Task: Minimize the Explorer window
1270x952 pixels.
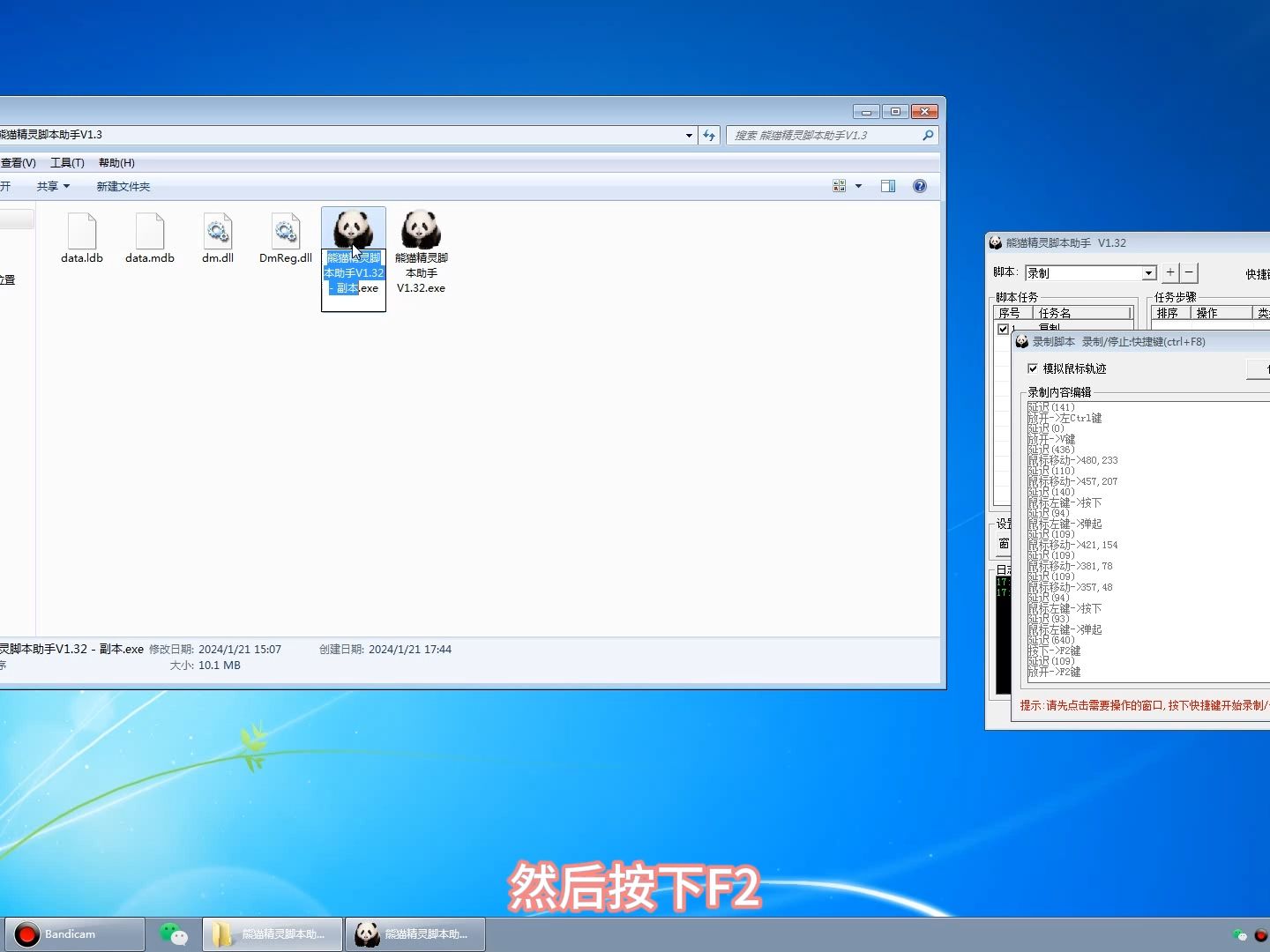Action: pyautogui.click(x=866, y=112)
